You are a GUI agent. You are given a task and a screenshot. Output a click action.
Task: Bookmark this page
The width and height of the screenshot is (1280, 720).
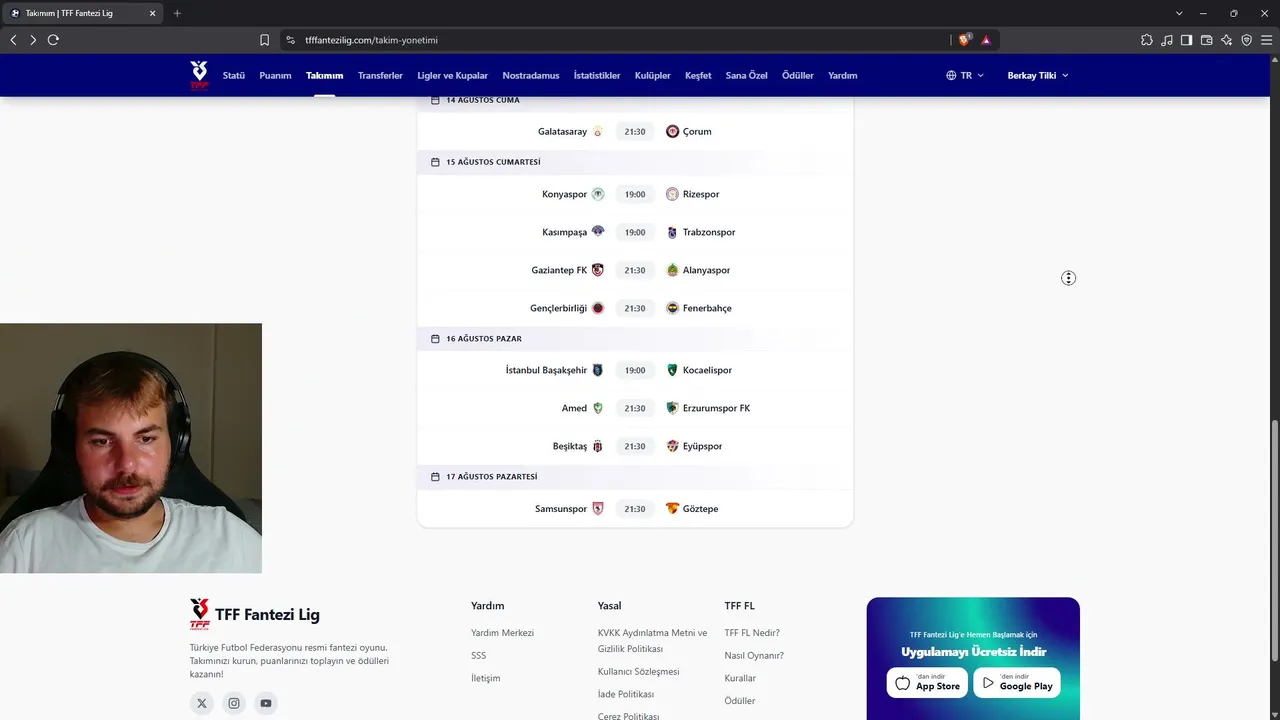coord(264,40)
